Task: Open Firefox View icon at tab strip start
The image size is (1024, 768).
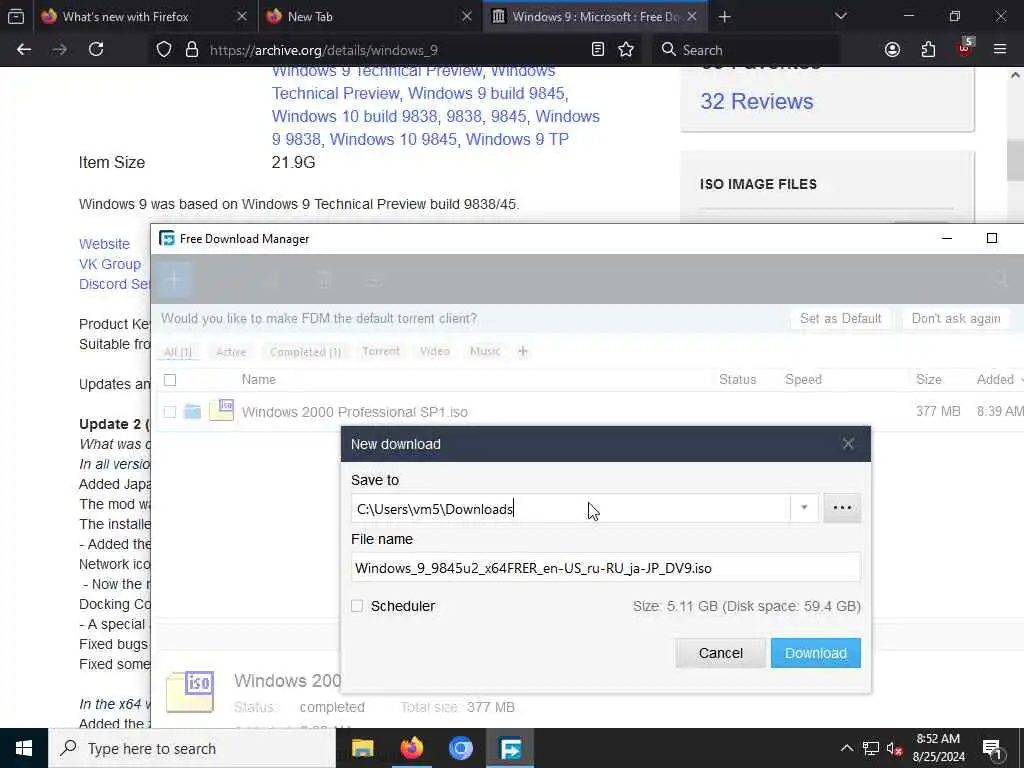Action: click(16, 16)
